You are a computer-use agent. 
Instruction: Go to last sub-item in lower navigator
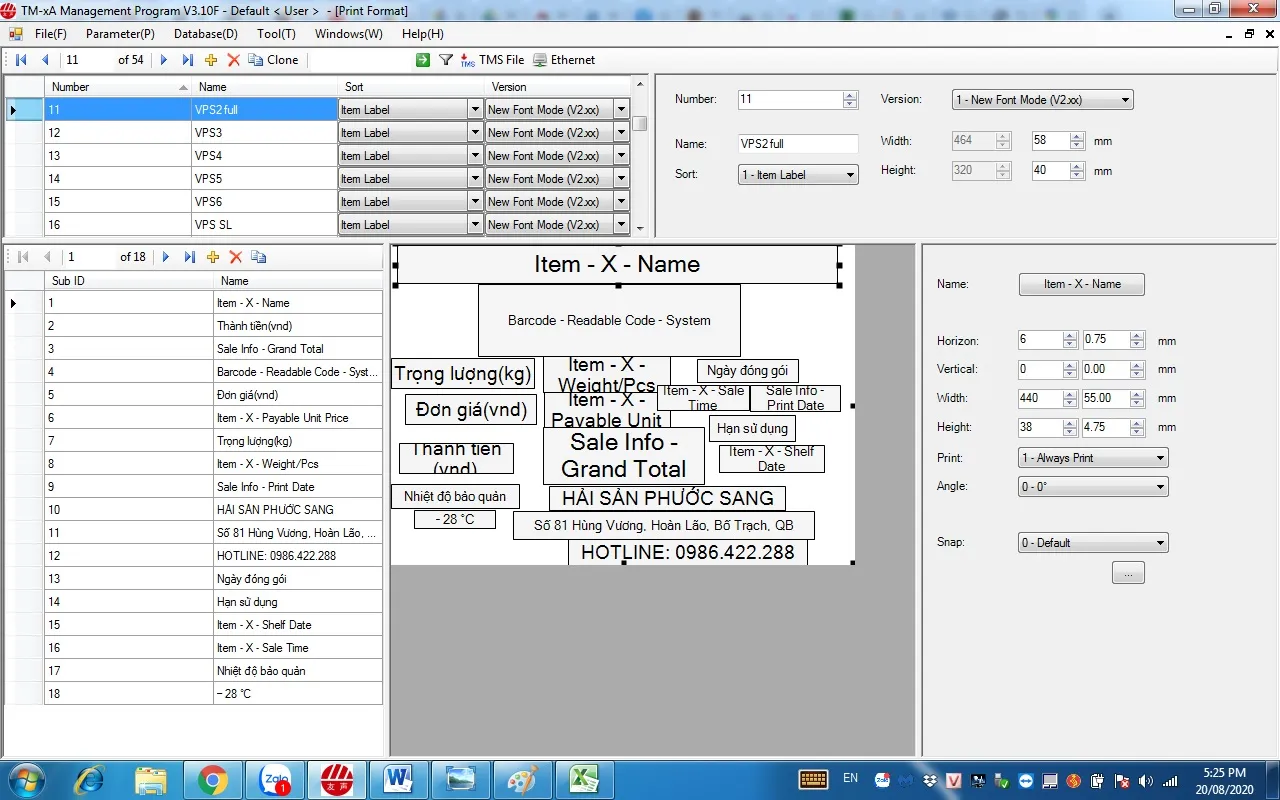(x=189, y=257)
